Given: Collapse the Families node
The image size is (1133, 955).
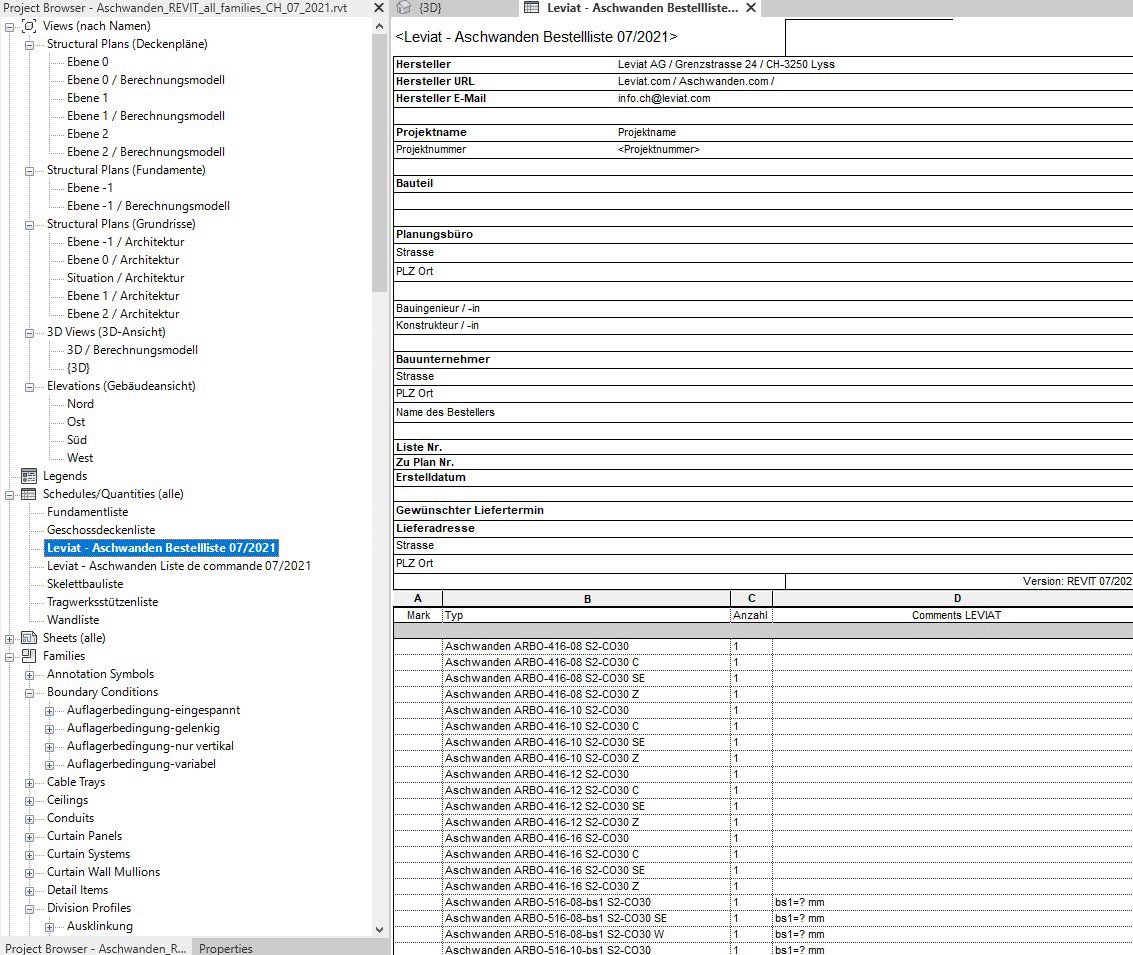Looking at the screenshot, I should [9, 657].
